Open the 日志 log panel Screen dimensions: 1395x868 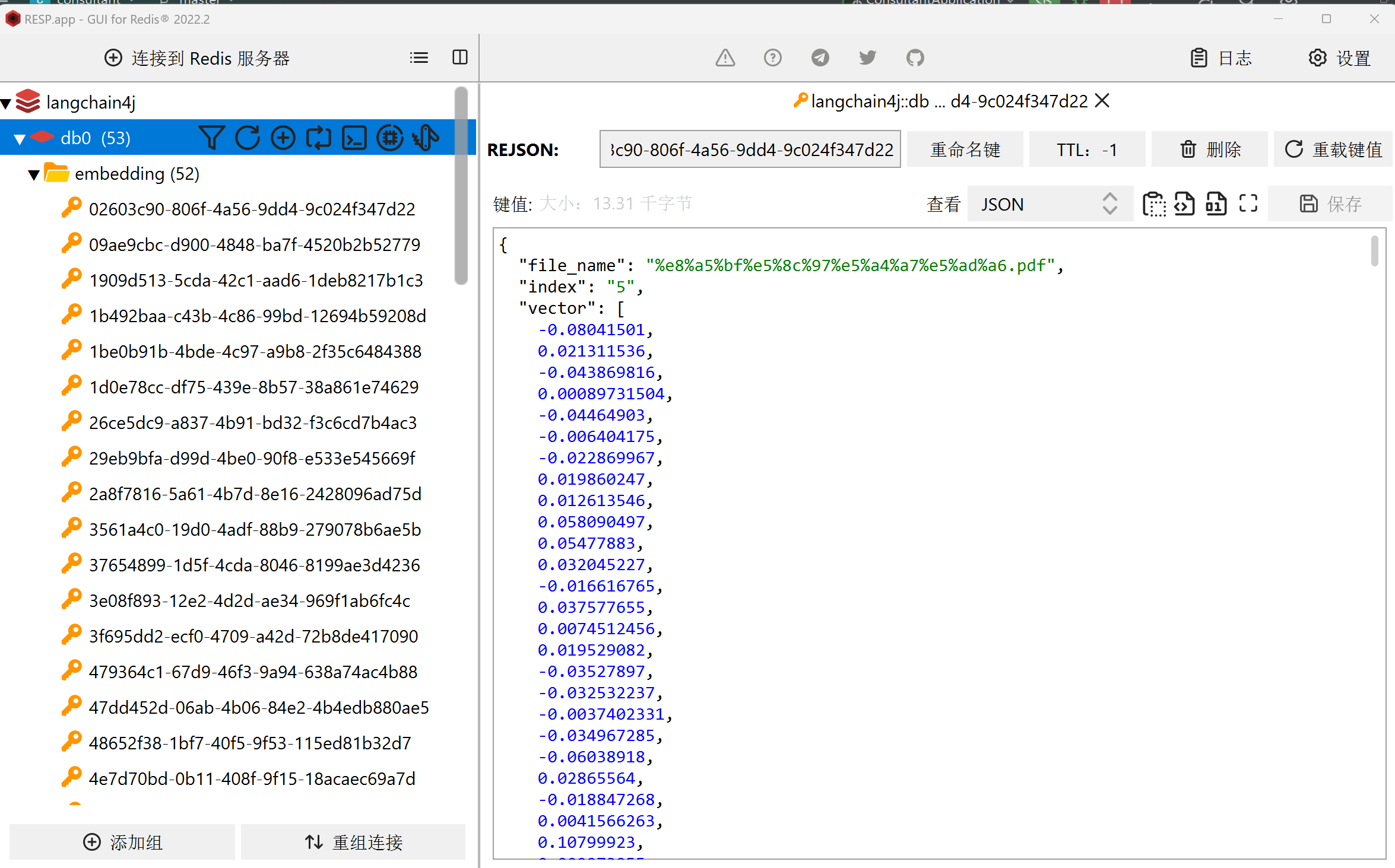(1222, 58)
